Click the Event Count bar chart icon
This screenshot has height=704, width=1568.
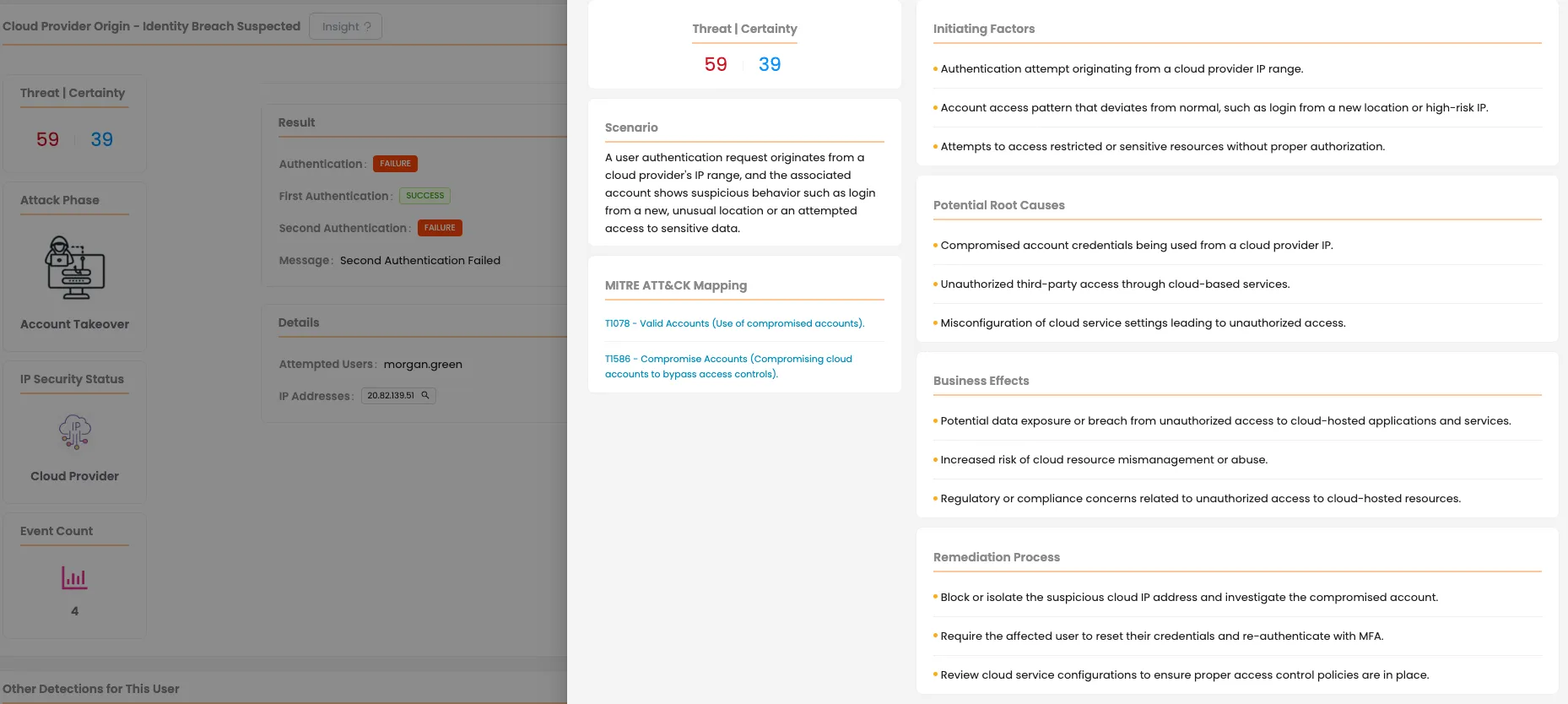(x=74, y=577)
